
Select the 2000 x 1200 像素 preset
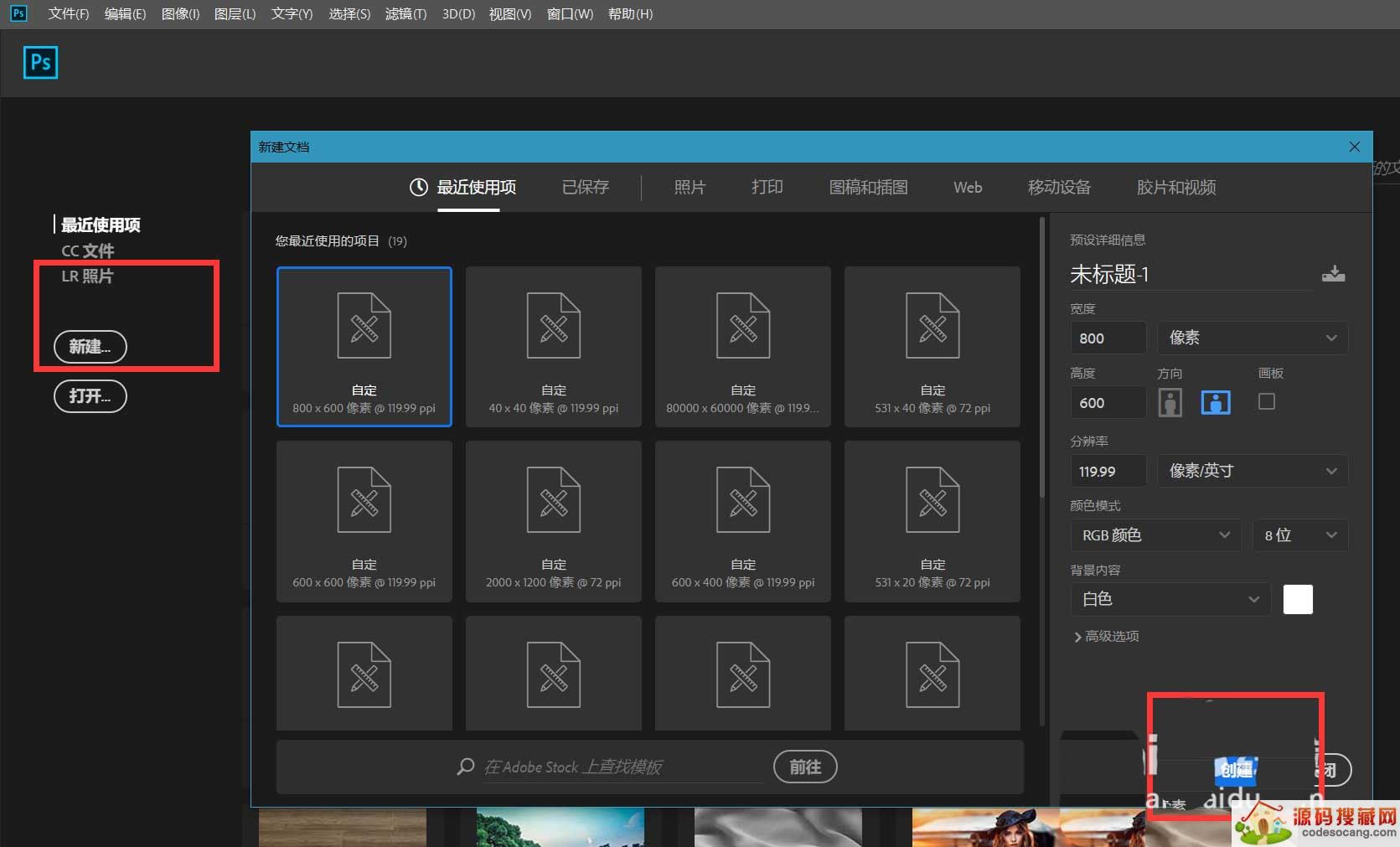(554, 521)
